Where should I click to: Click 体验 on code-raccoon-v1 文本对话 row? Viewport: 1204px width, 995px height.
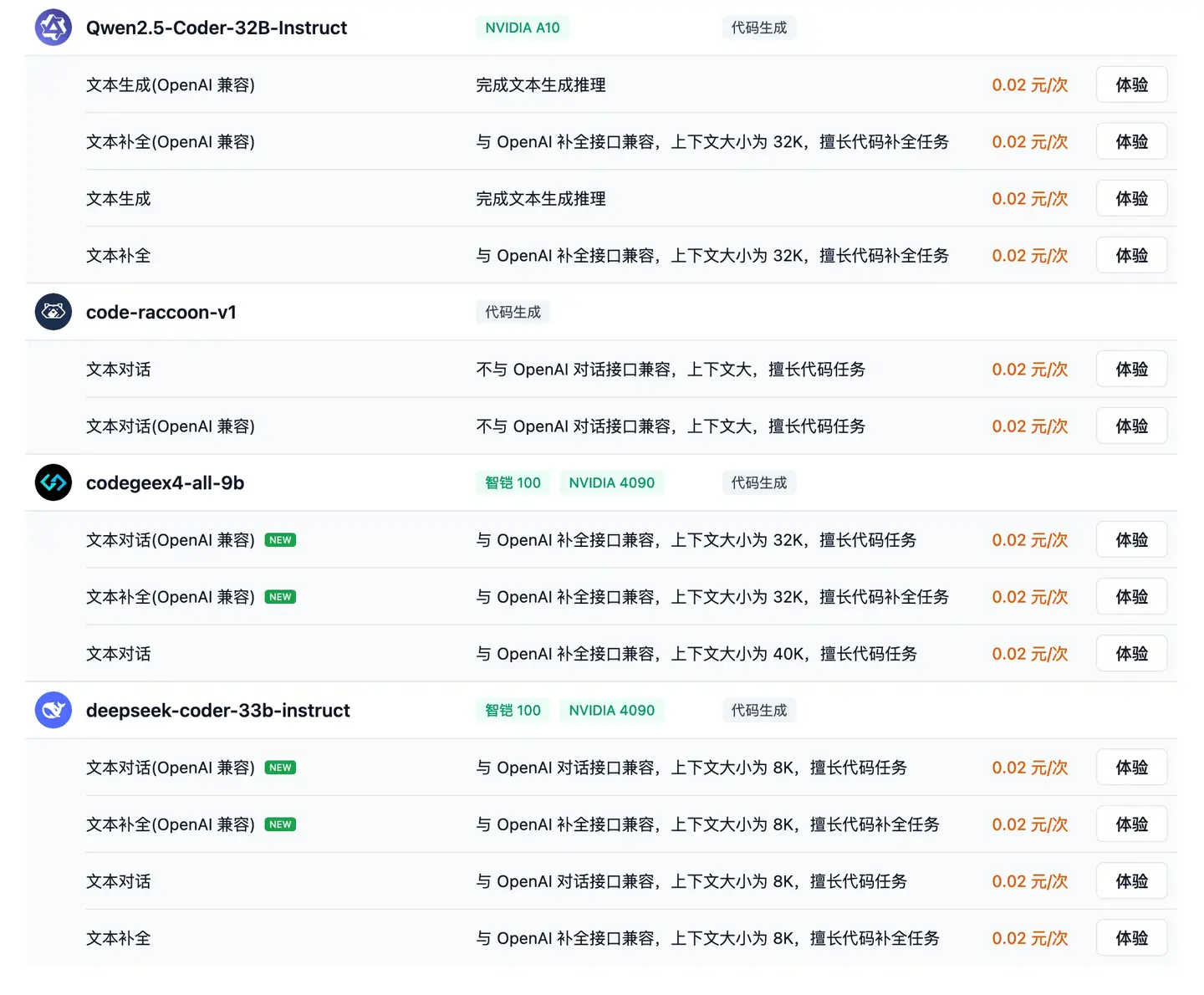tap(1131, 369)
